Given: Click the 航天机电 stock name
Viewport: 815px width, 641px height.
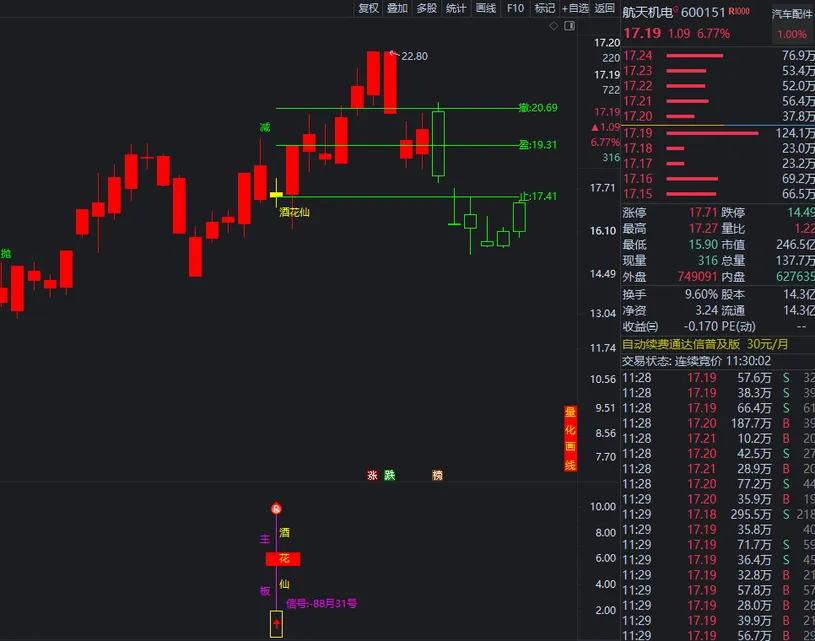Looking at the screenshot, I should [x=647, y=12].
